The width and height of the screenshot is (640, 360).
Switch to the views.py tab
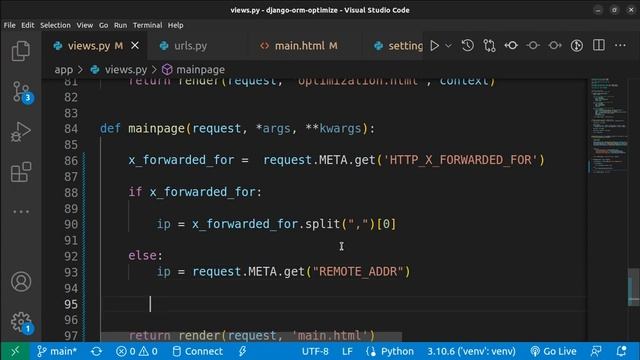click(95, 46)
